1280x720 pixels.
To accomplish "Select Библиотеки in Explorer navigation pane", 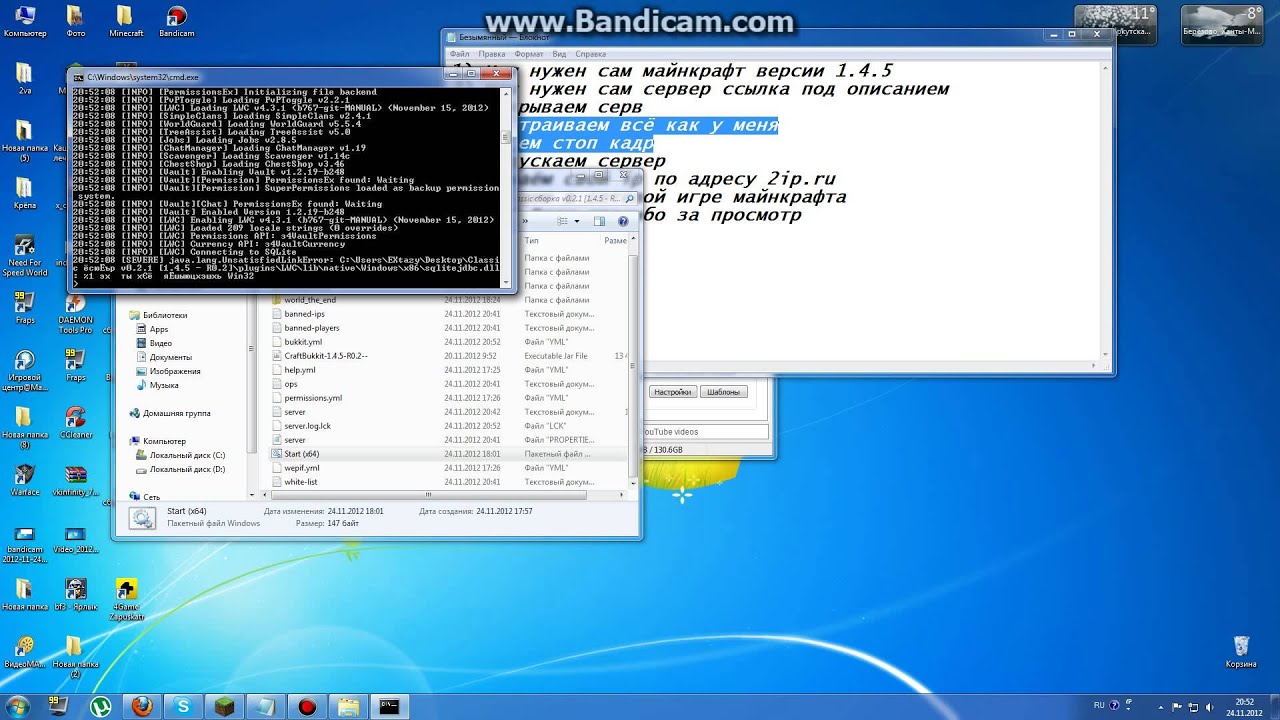I will click(158, 315).
